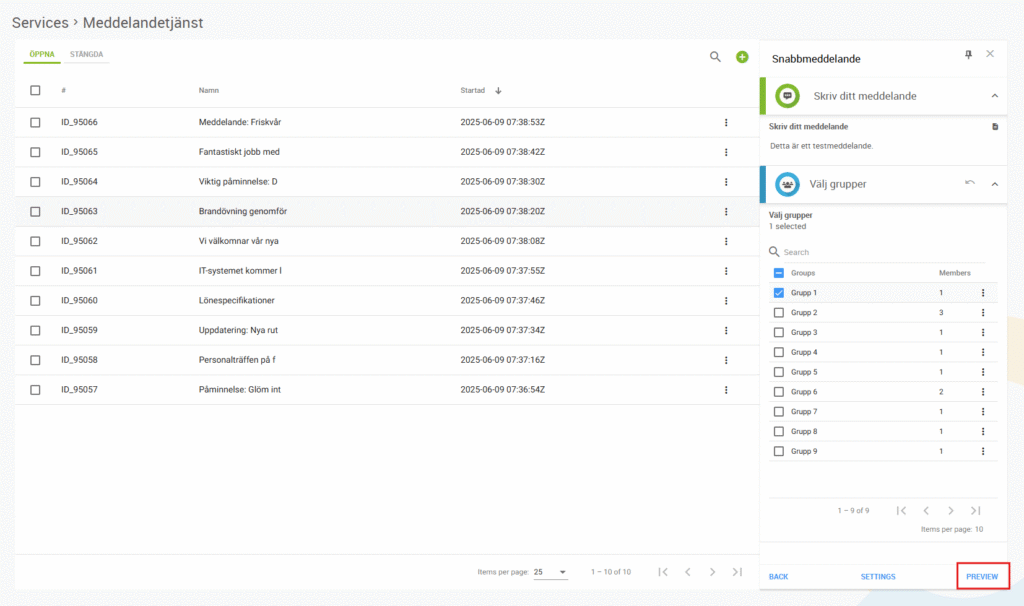Switch to the STÄNGDA tab
Viewport: 1024px width, 606px height.
pos(86,54)
